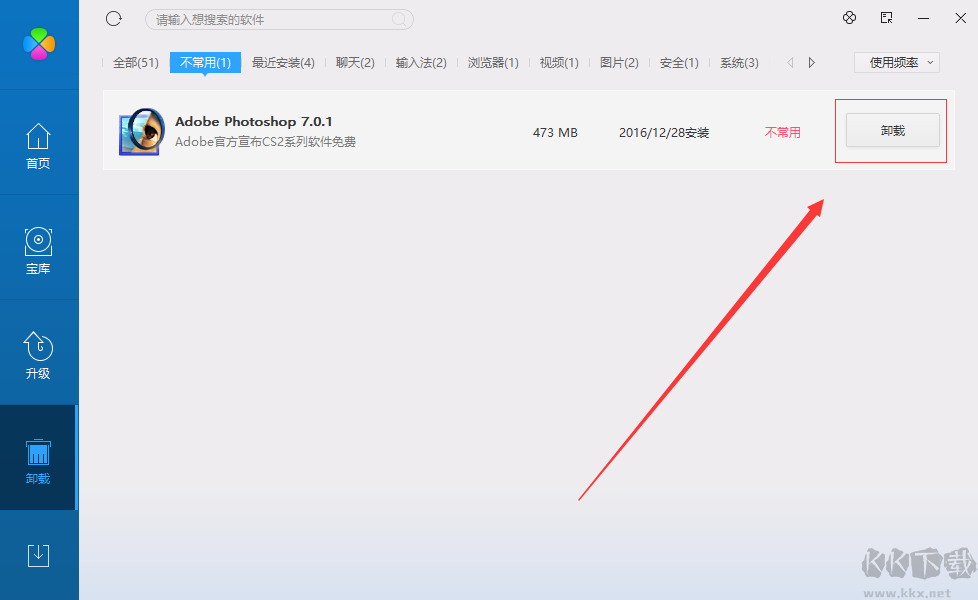Go to 首页 home in sidebar

[38, 145]
